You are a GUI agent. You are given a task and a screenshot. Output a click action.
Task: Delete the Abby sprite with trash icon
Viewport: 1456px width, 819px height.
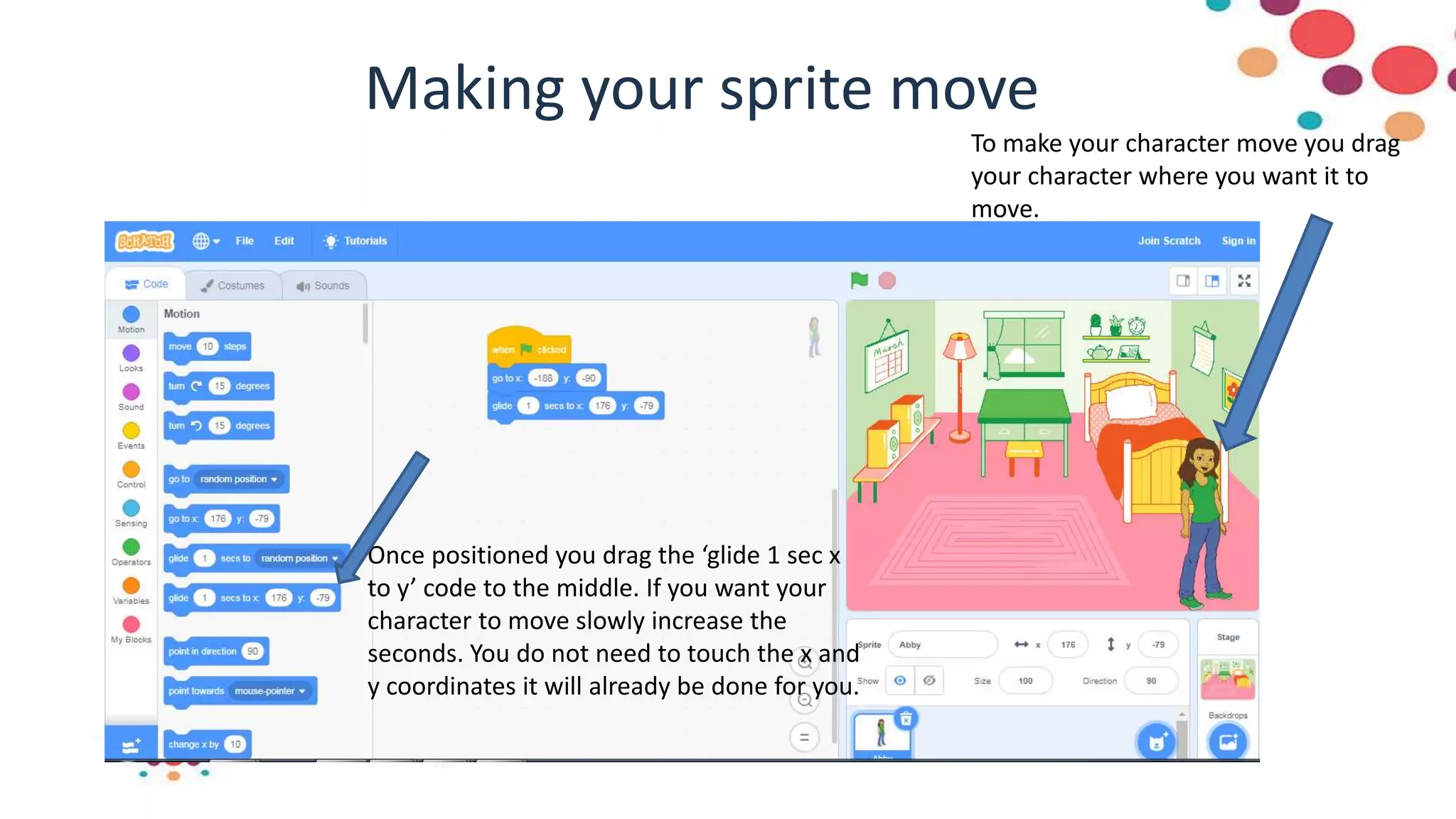click(906, 719)
